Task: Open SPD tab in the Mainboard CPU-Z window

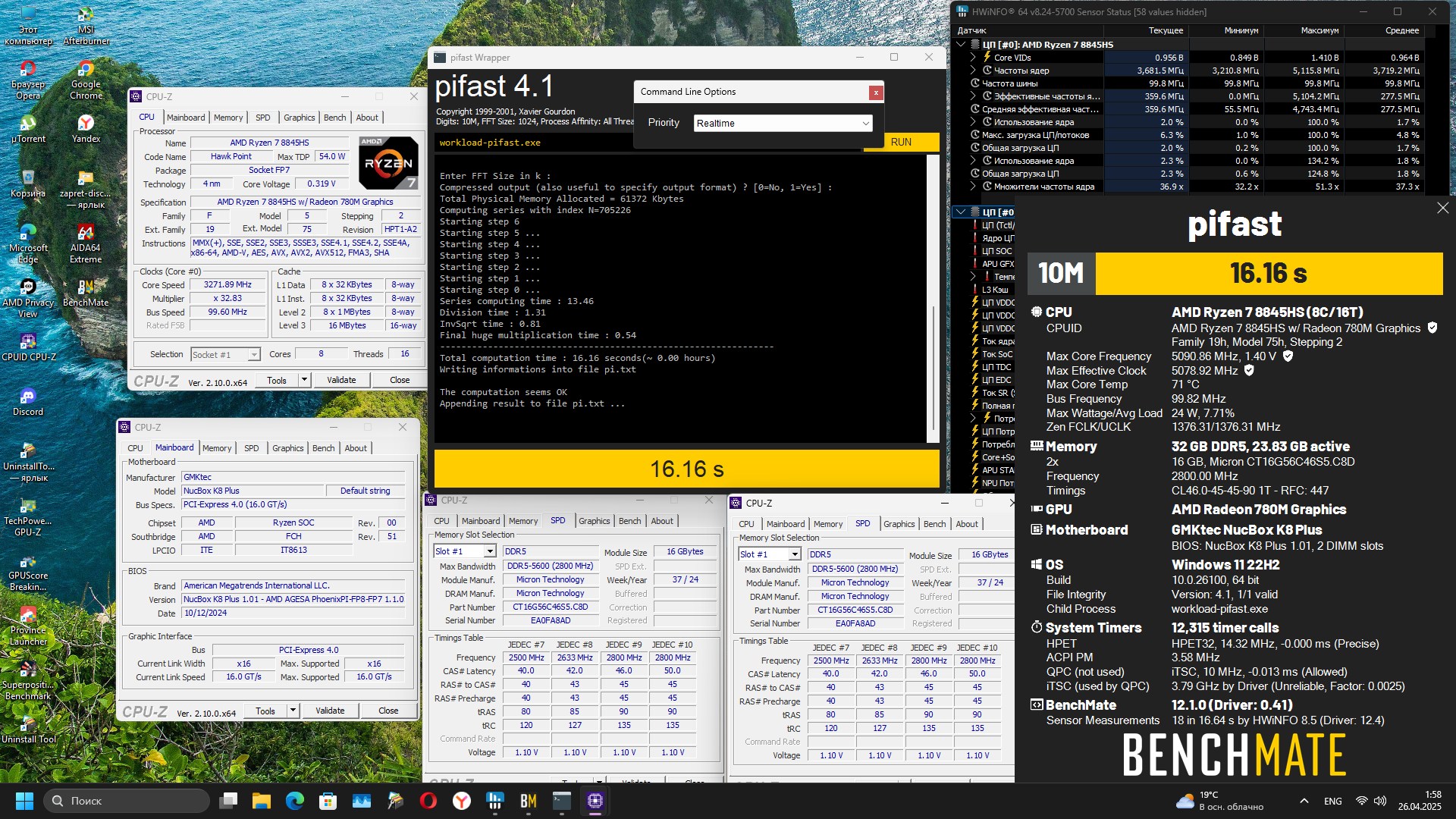Action: [252, 448]
